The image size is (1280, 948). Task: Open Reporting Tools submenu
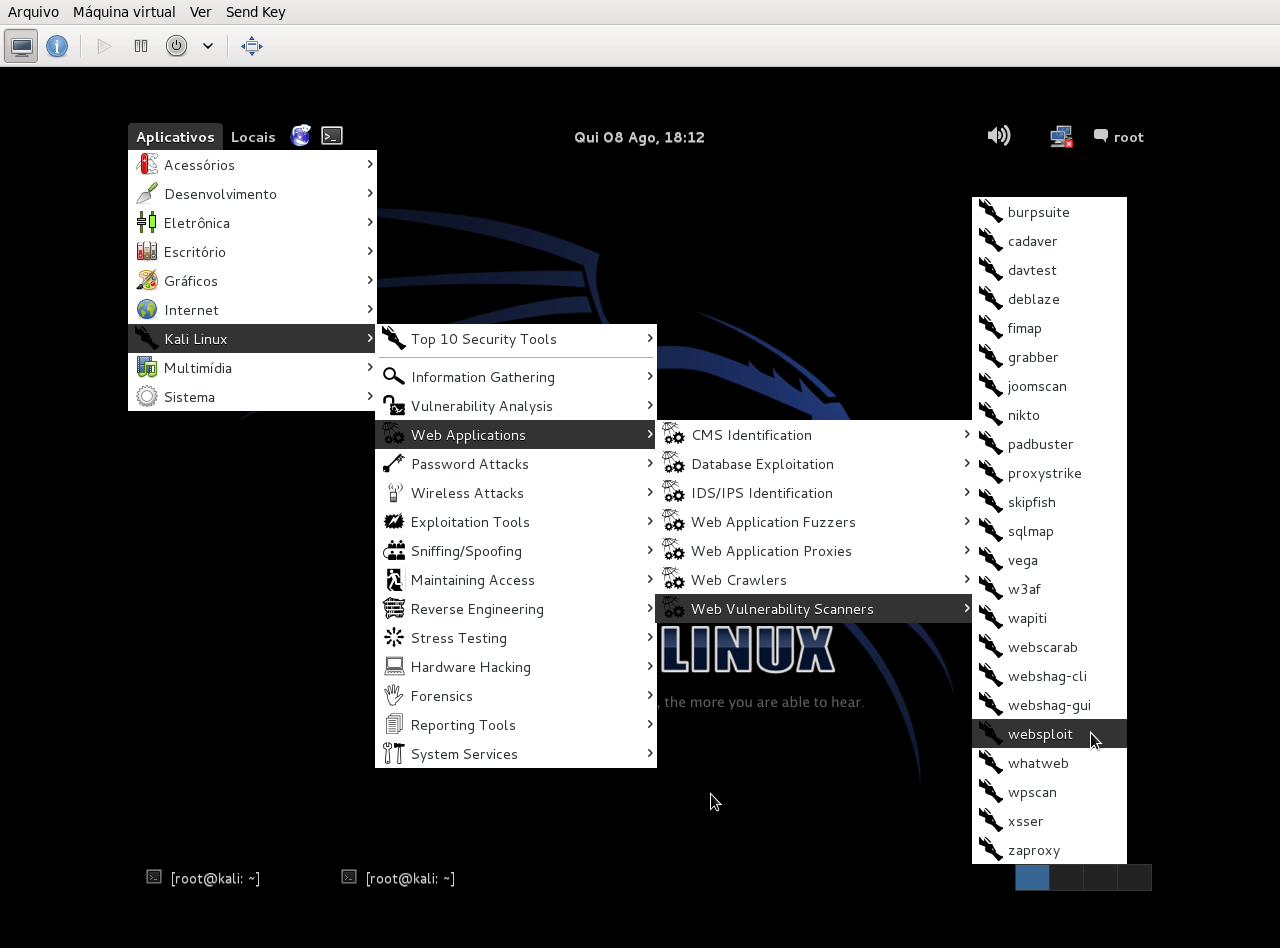point(516,725)
